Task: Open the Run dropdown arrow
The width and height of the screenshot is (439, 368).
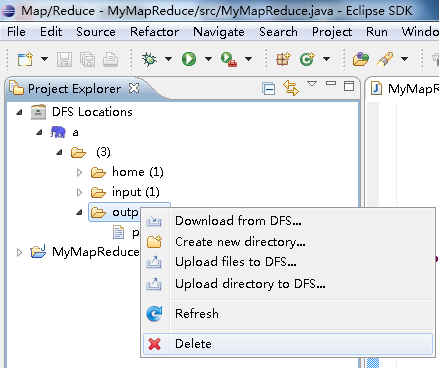Action: (208, 59)
